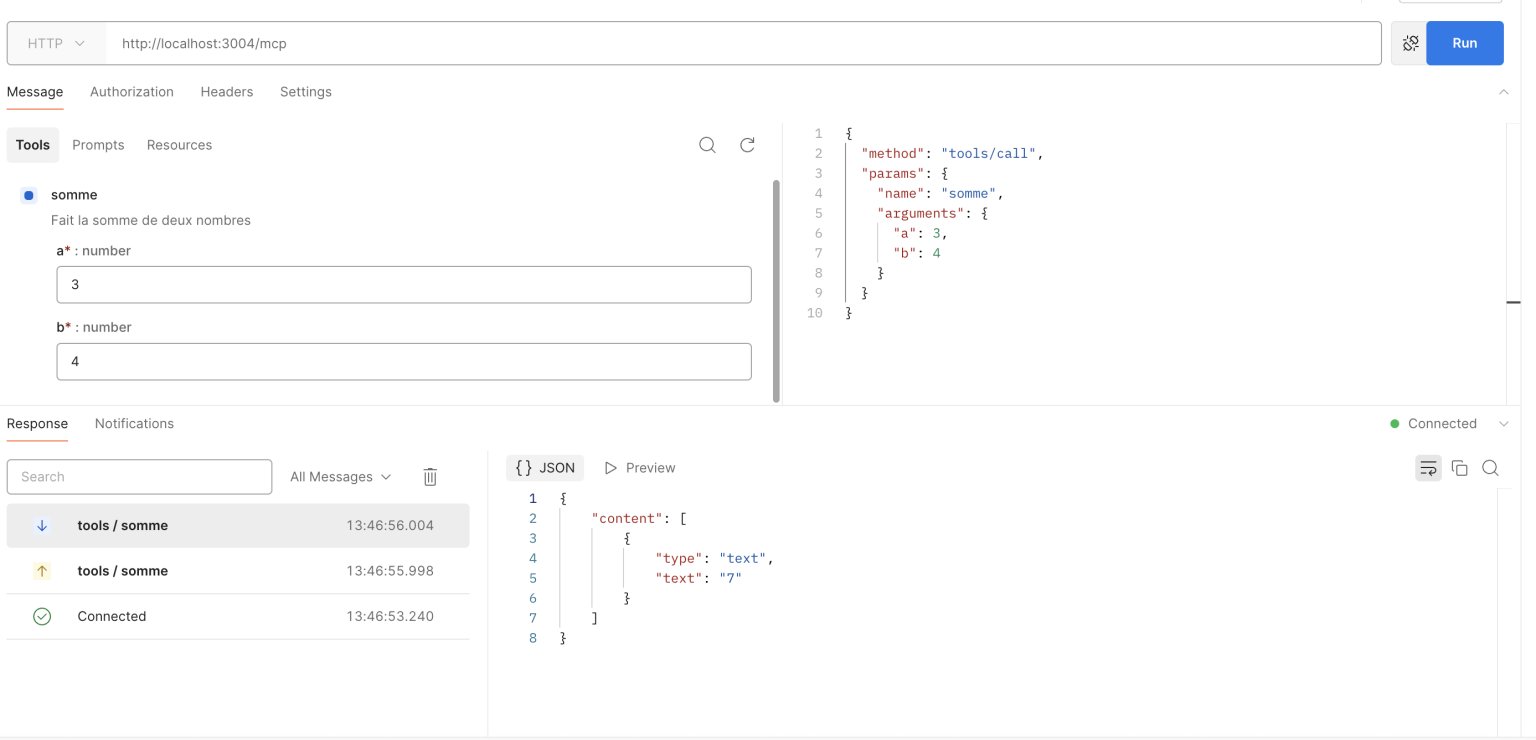Collapse the request section chevron
1536x740 pixels.
[x=1503, y=92]
